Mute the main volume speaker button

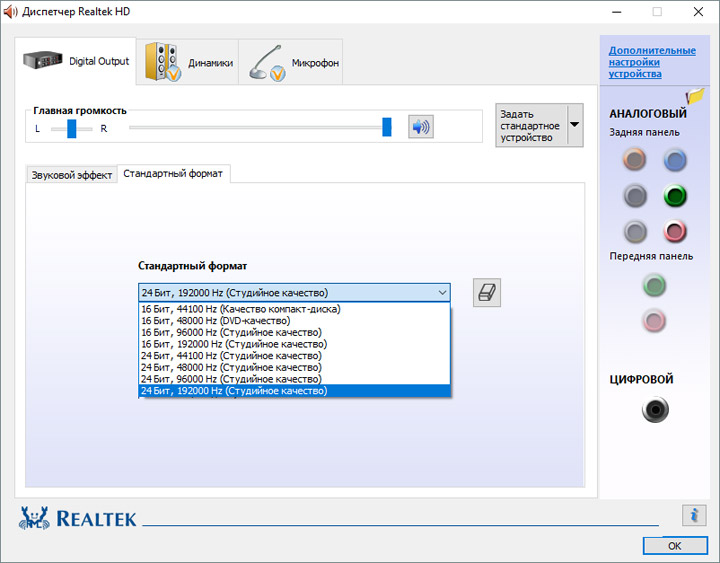point(421,127)
